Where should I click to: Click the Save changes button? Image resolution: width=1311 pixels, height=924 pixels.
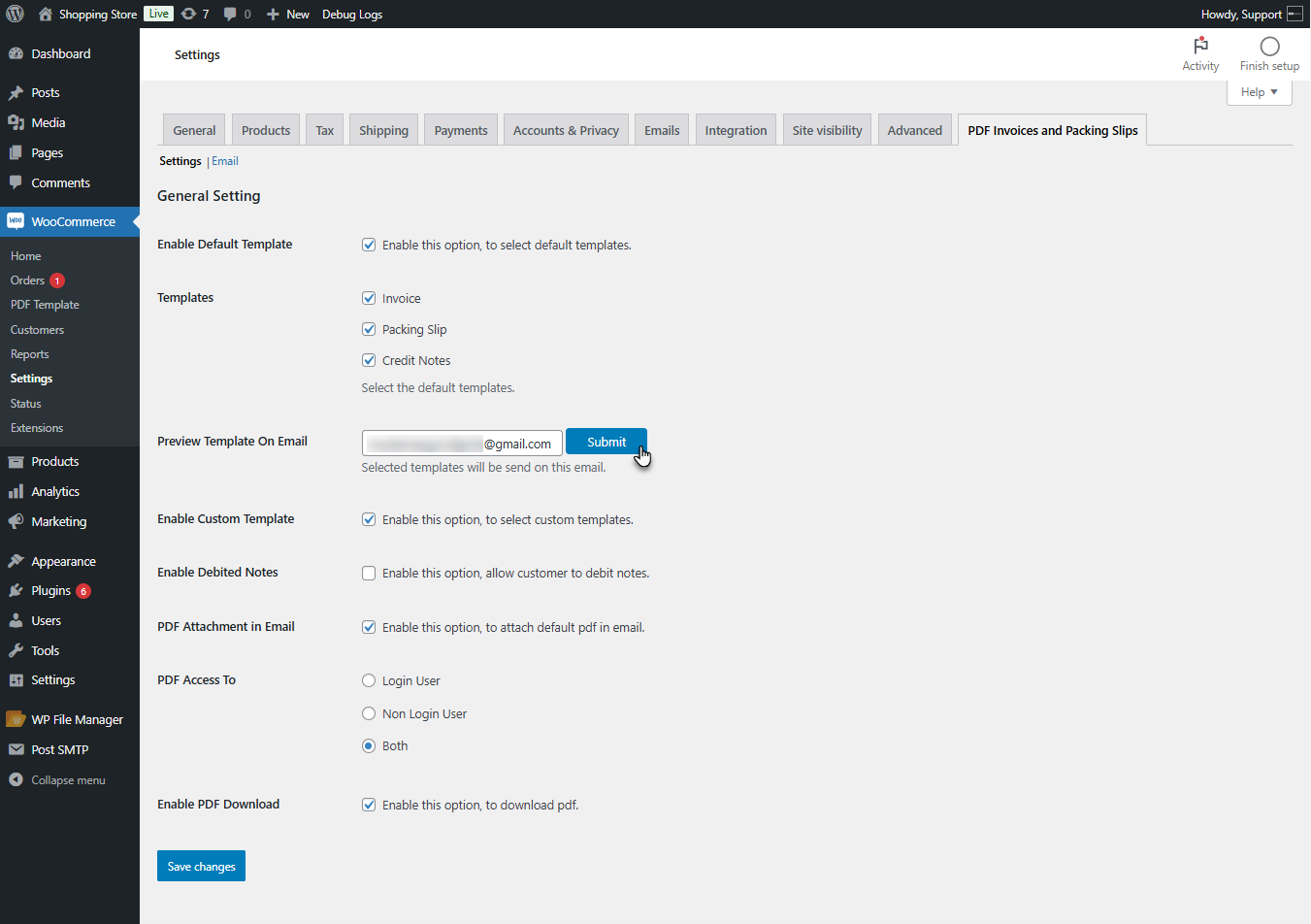point(201,866)
